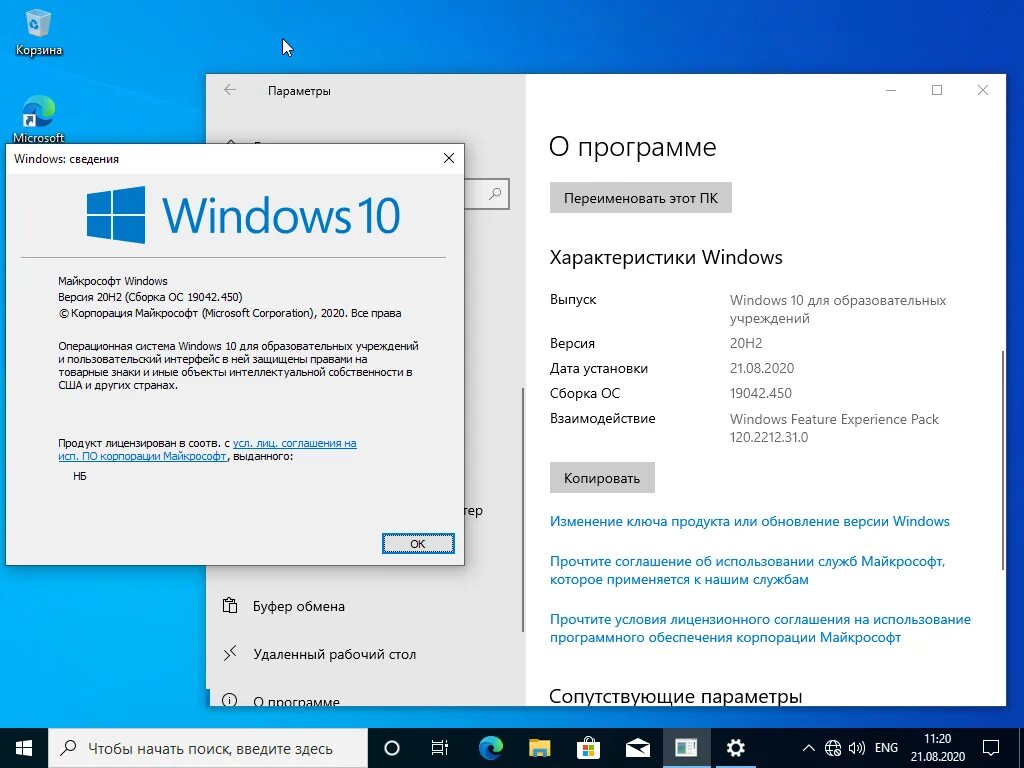Click the Cortana circle icon on taskbar
The width and height of the screenshot is (1024, 768).
391,748
